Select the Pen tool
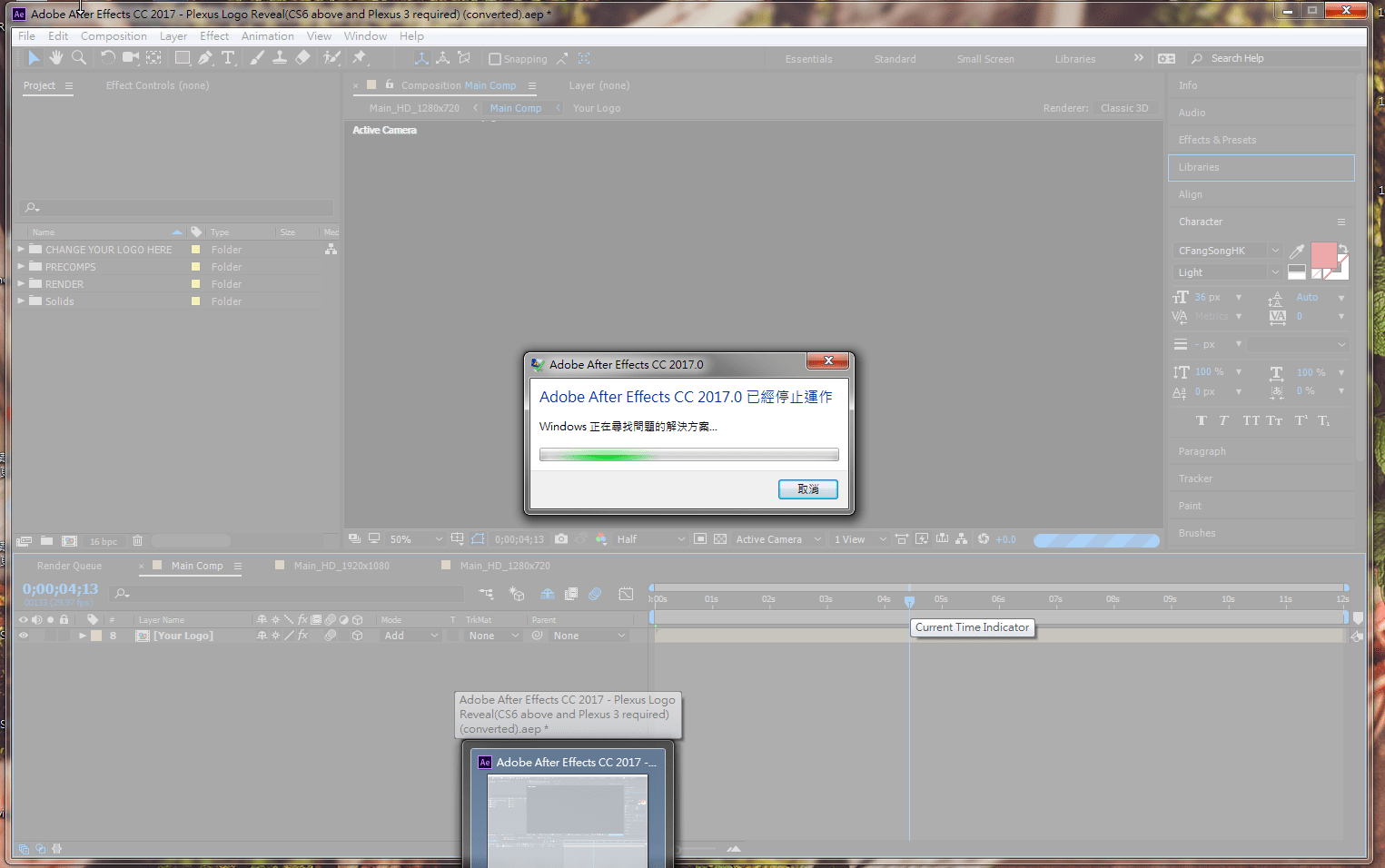1385x868 pixels. tap(205, 58)
